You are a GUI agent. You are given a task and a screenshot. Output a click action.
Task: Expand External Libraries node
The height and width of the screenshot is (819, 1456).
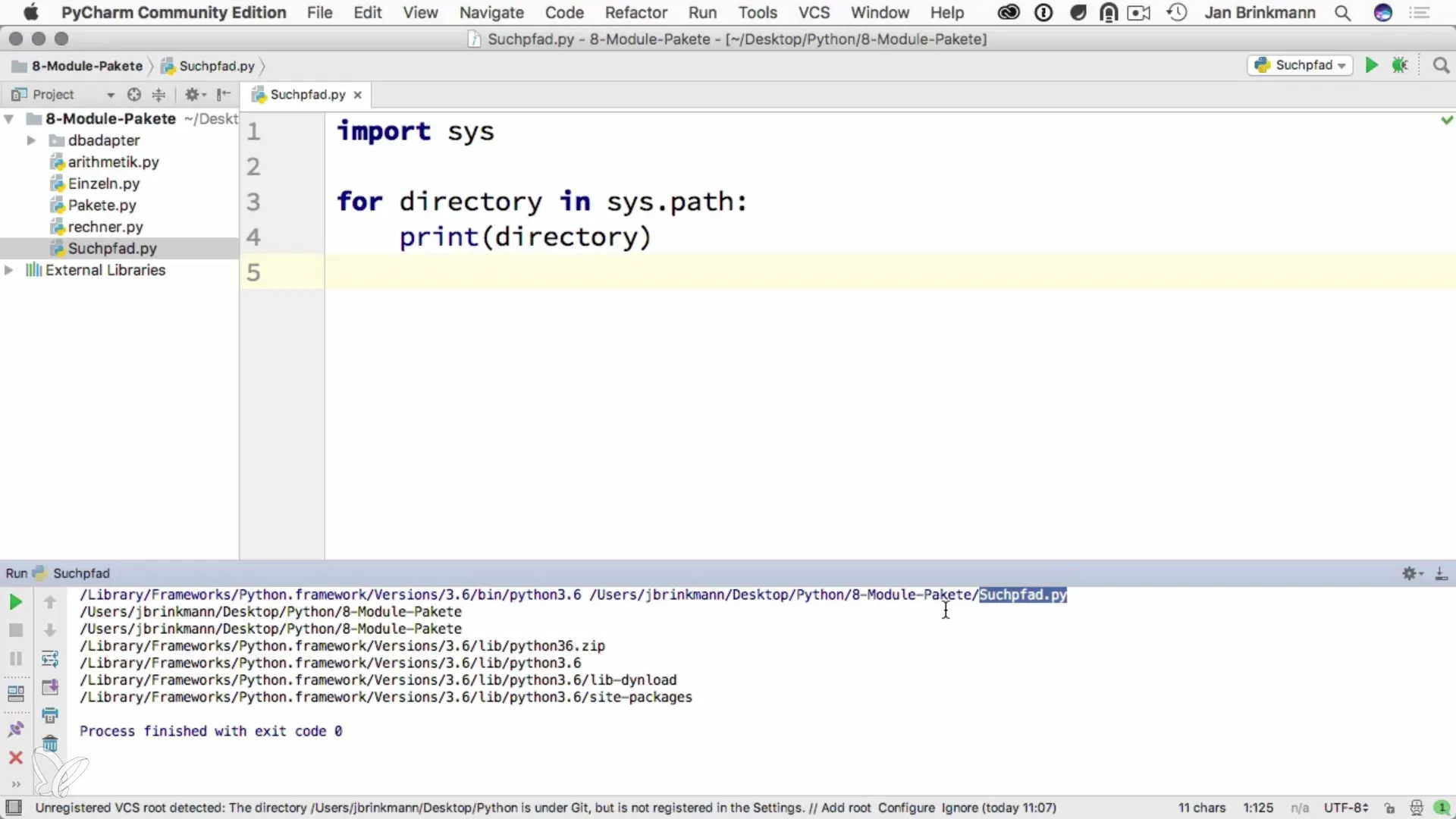point(9,270)
